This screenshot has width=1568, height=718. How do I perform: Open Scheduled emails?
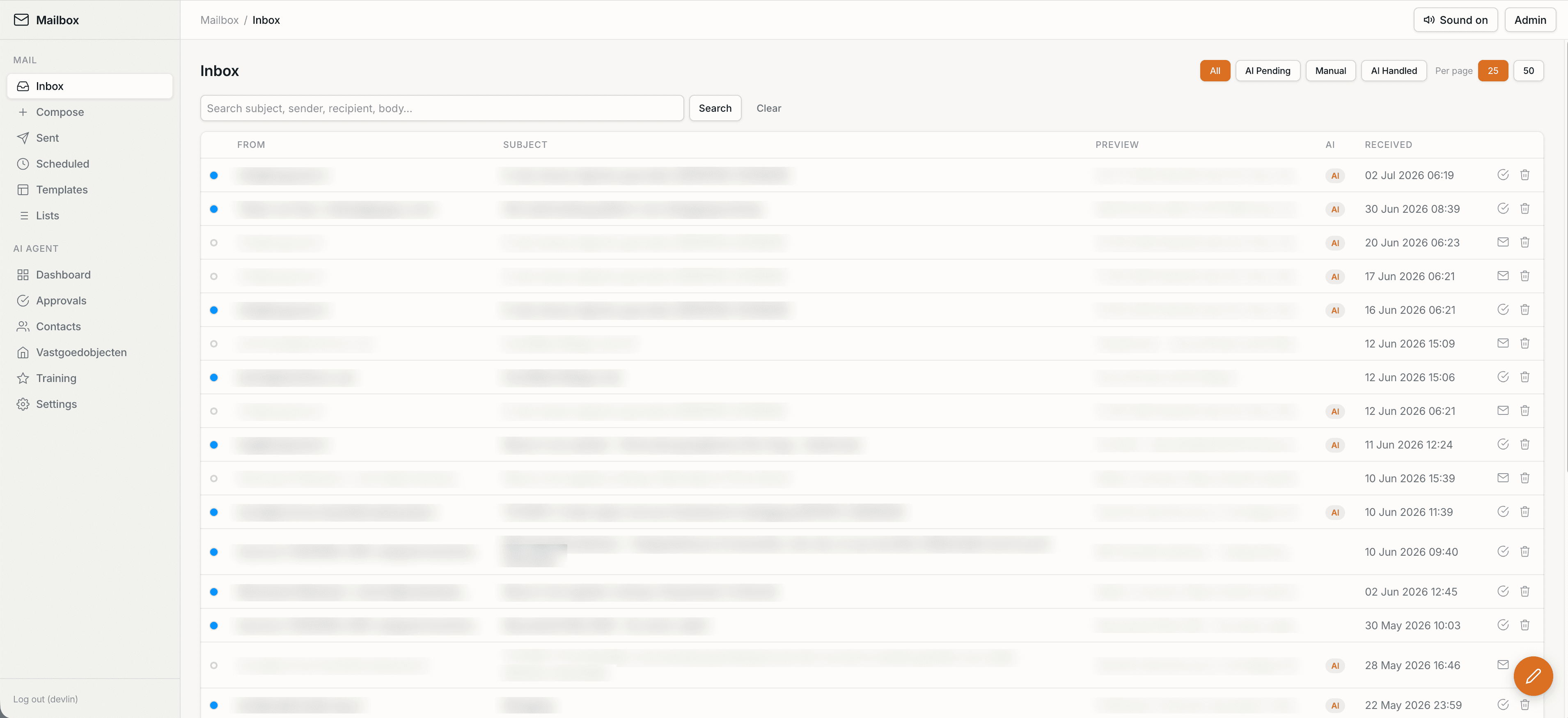(x=89, y=164)
